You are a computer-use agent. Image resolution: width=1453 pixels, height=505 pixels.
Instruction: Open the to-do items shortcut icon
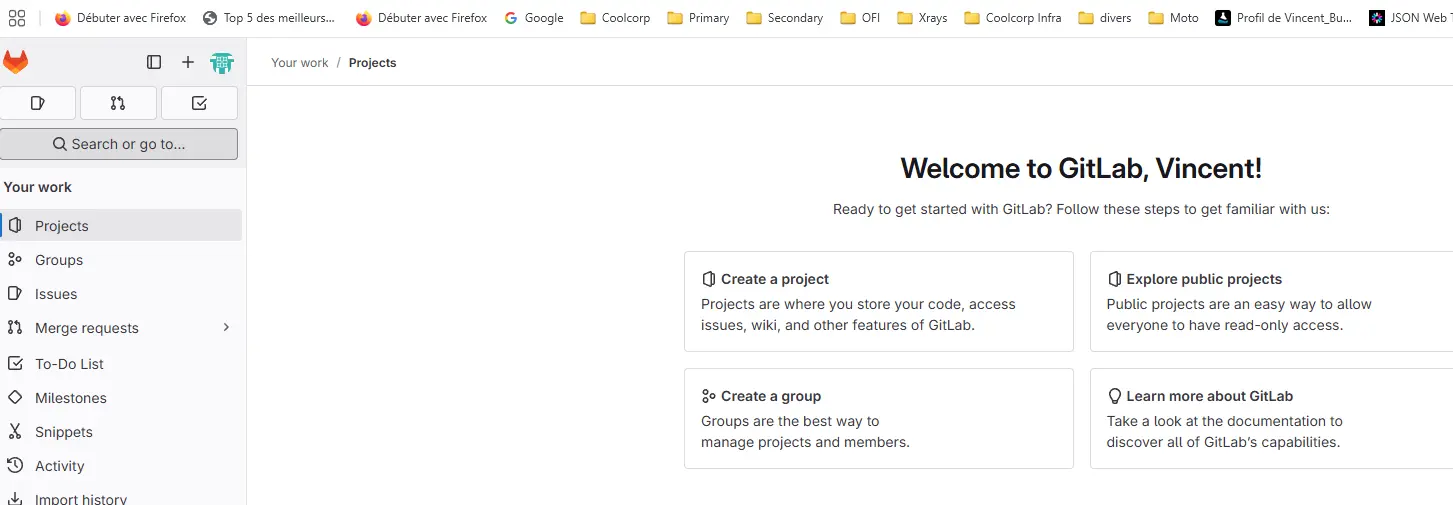pyautogui.click(x=199, y=103)
